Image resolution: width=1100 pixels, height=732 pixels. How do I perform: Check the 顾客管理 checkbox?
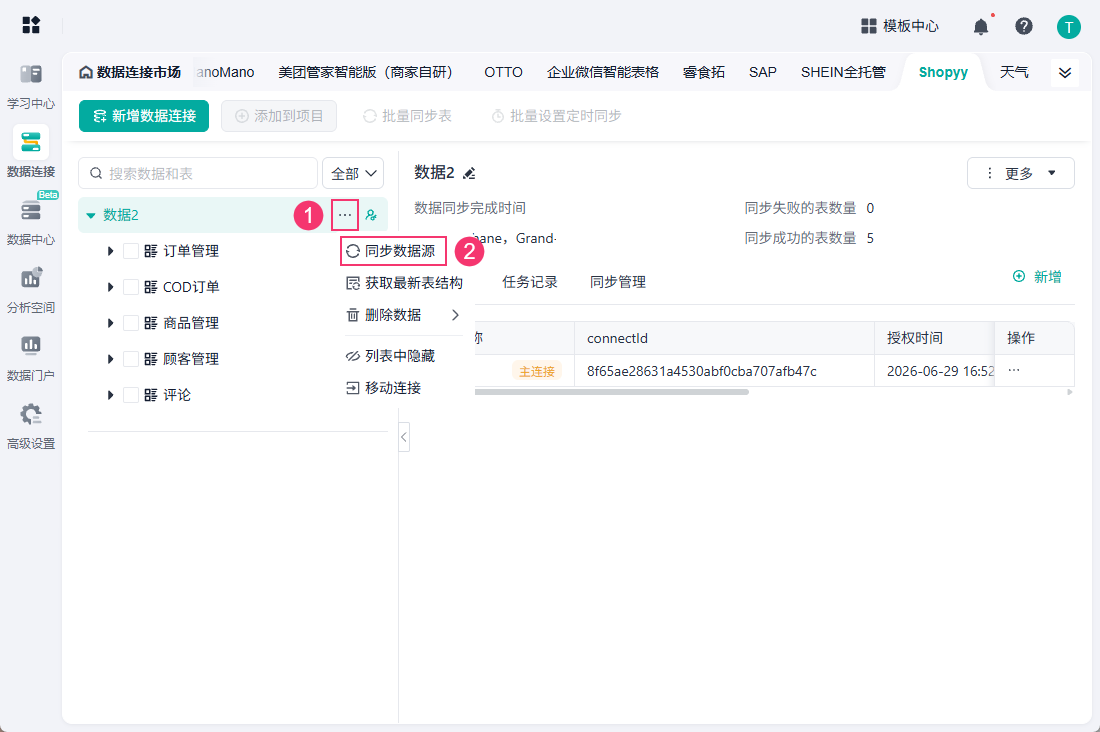click(x=130, y=359)
